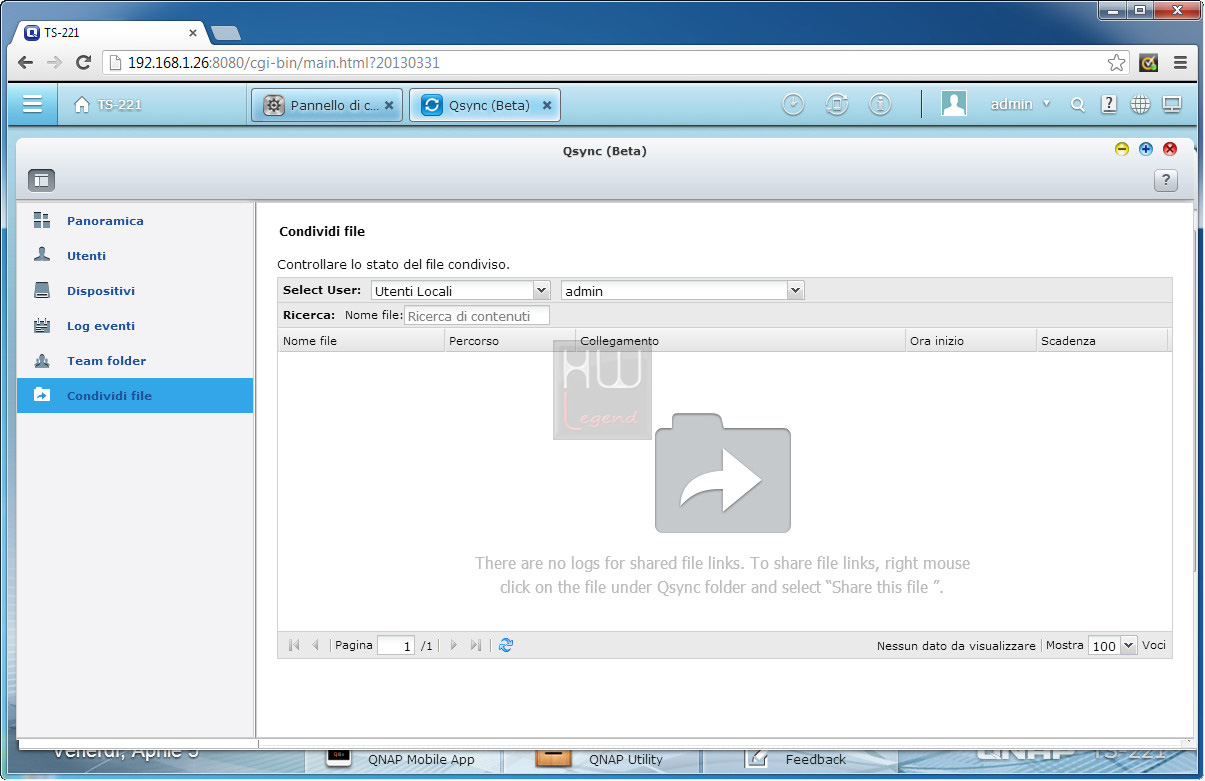The width and height of the screenshot is (1205, 781).
Task: Click the browser extension icon beside the star
Action: [1148, 63]
